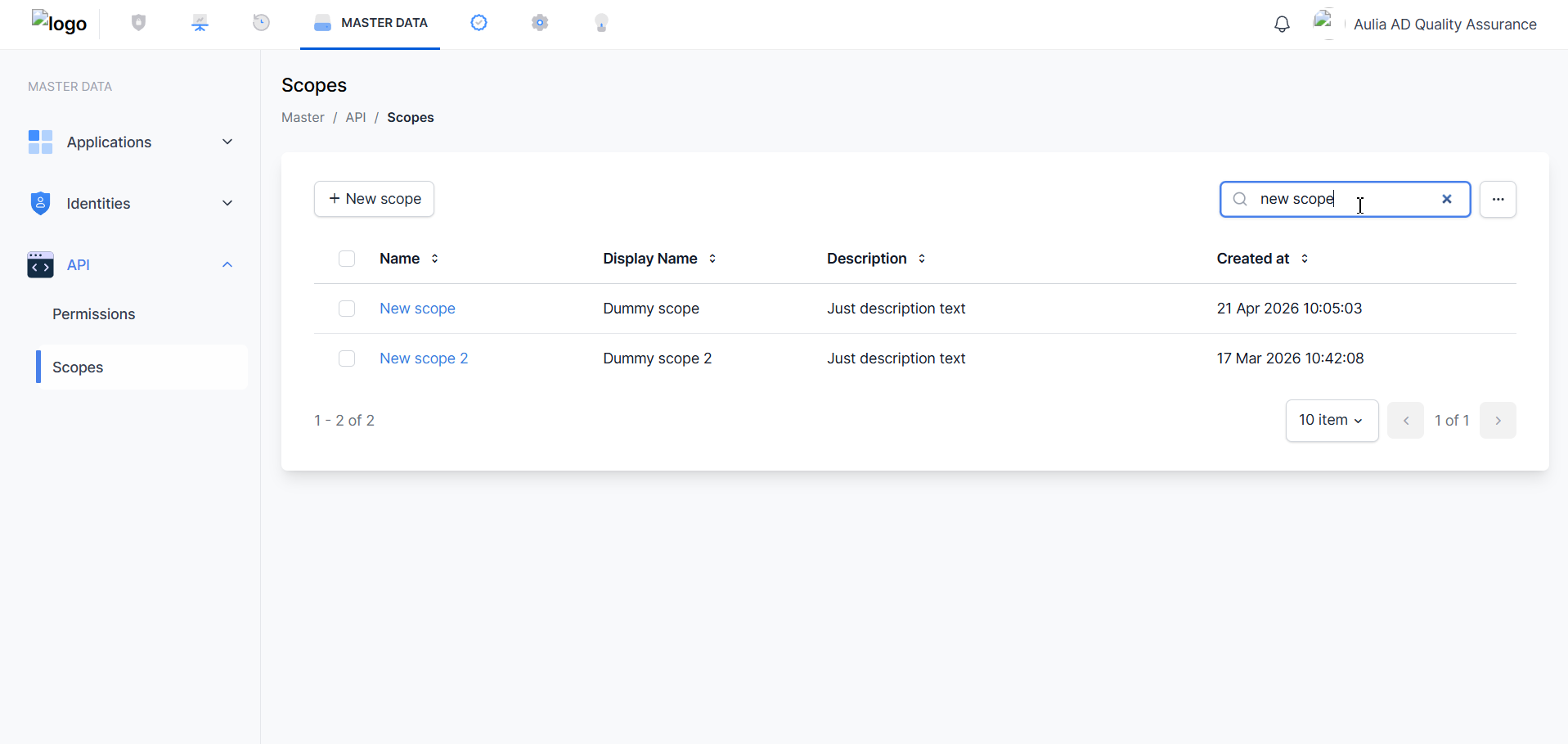The height and width of the screenshot is (744, 1568).
Task: Click the API sidebar section label
Action: (79, 264)
